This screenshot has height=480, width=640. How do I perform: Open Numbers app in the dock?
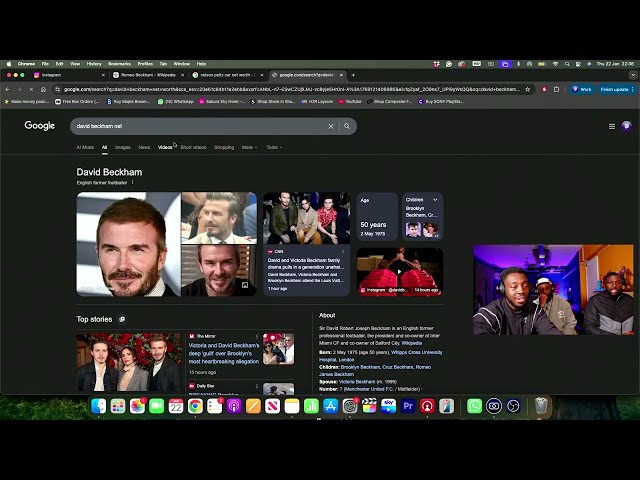click(311, 406)
